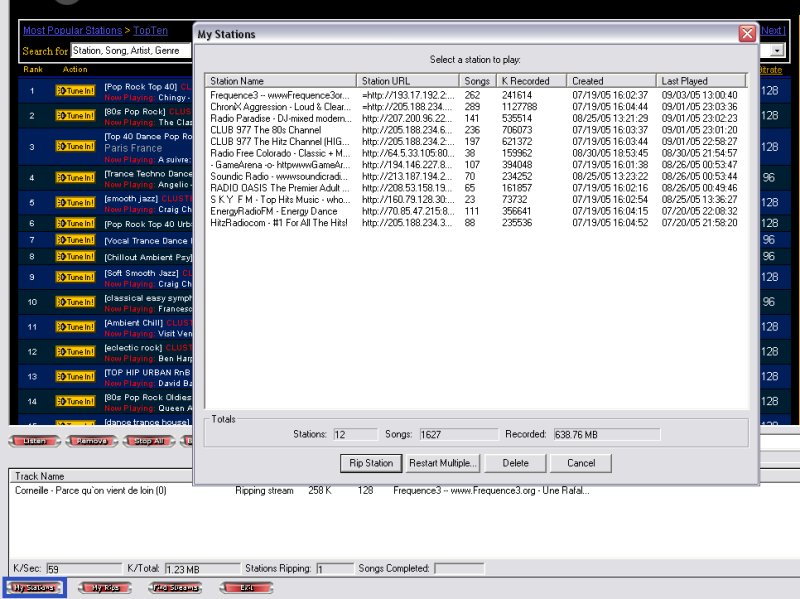Sort by Station Name column header
800x599 pixels.
281,81
